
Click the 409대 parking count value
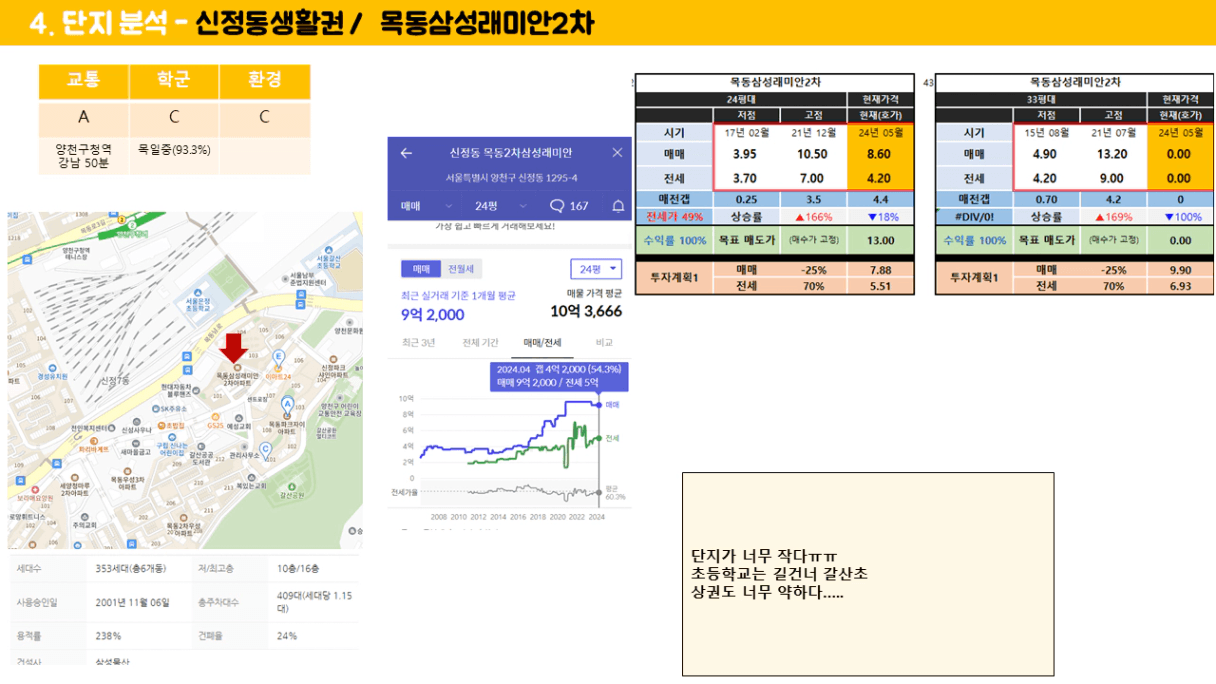[x=316, y=602]
